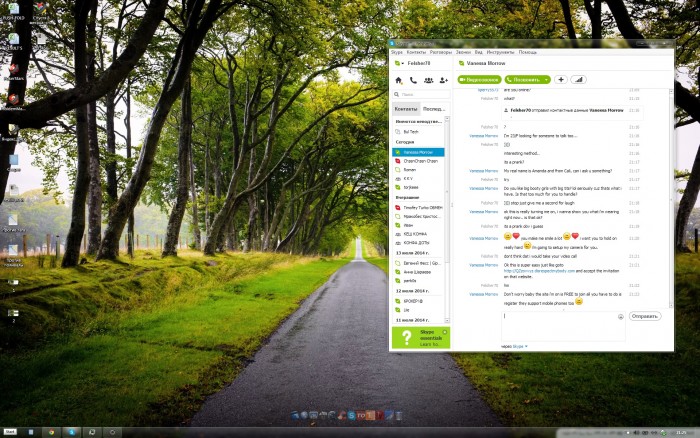Open the Разговоры menu
This screenshot has height=438, width=700.
pos(441,52)
